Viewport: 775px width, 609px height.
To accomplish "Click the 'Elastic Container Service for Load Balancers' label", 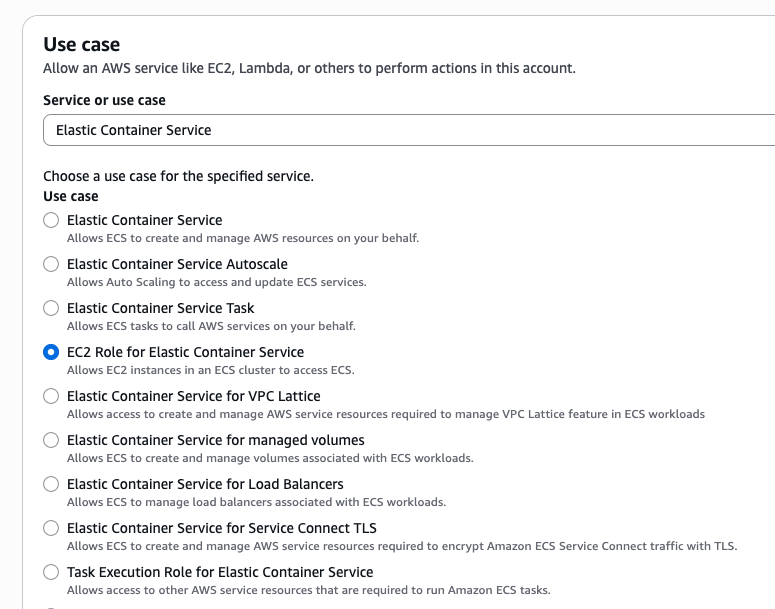I will pyautogui.click(x=205, y=484).
